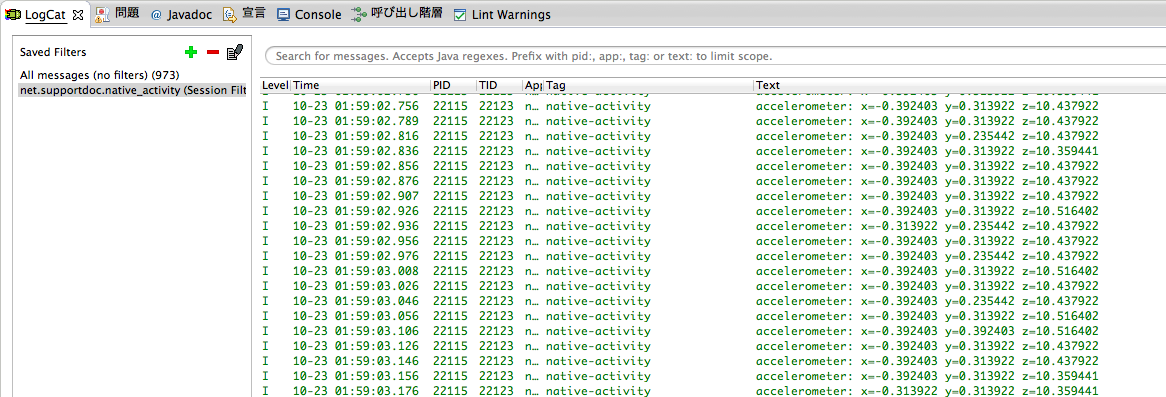Screen dimensions: 1166x397
Task: Select log row at 01:59:03.176
Action: pos(713,390)
